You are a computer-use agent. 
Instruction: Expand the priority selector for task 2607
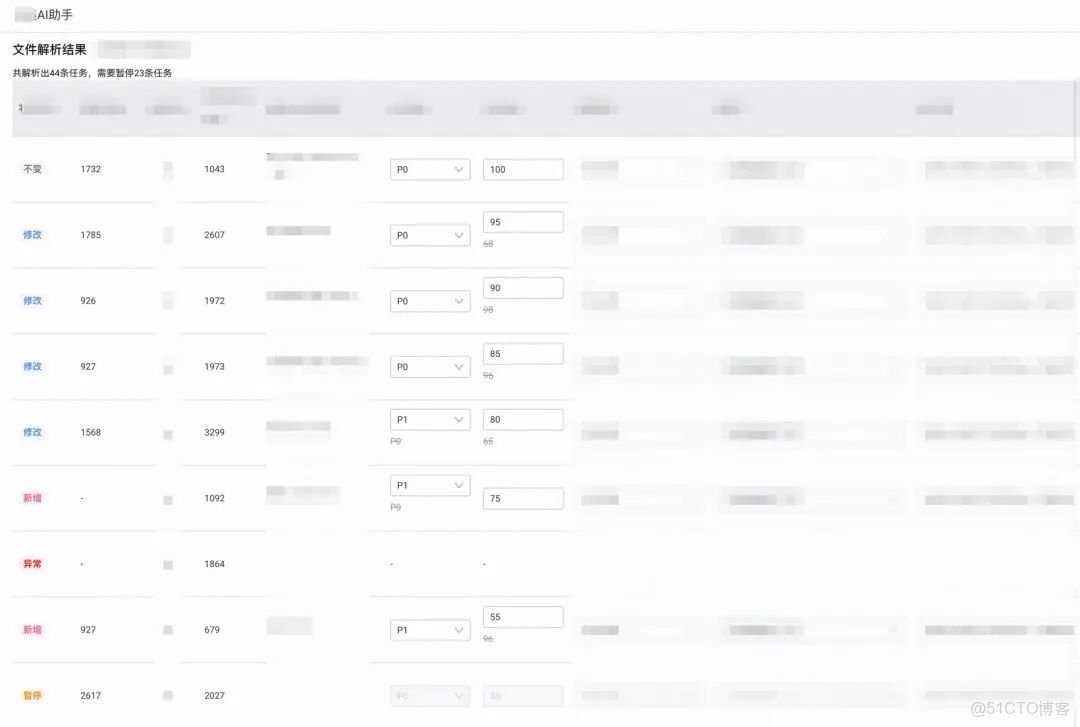[430, 235]
